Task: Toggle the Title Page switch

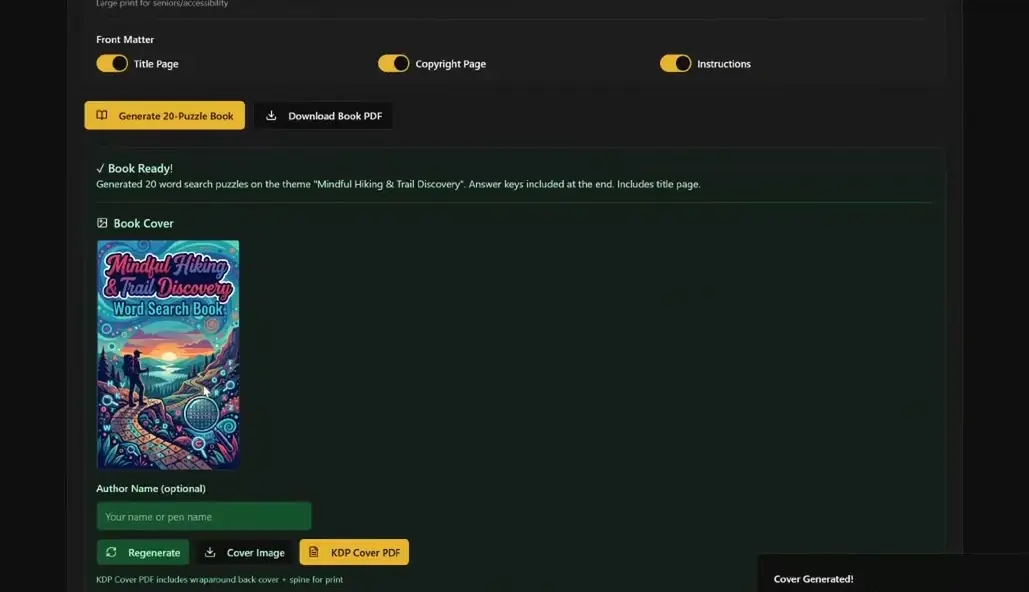Action: (x=112, y=64)
